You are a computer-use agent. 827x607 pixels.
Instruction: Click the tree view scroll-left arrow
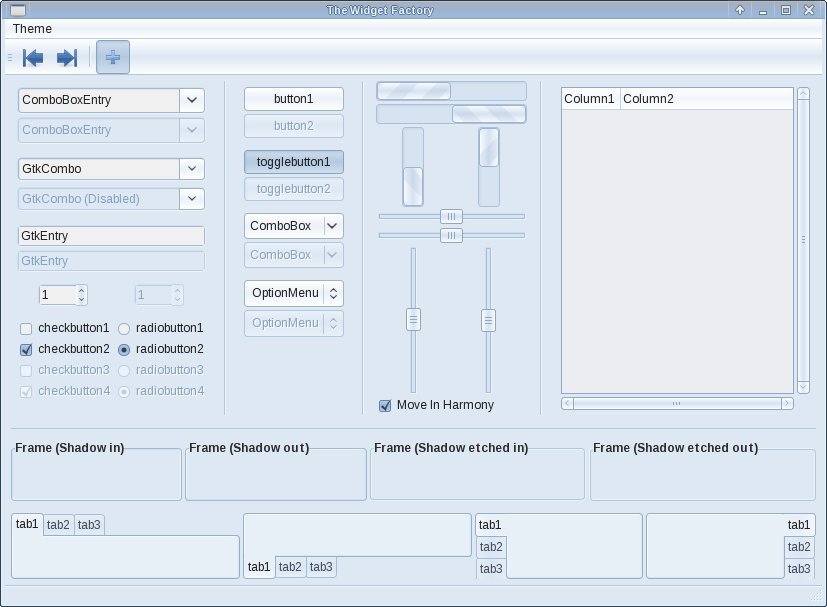click(x=568, y=403)
